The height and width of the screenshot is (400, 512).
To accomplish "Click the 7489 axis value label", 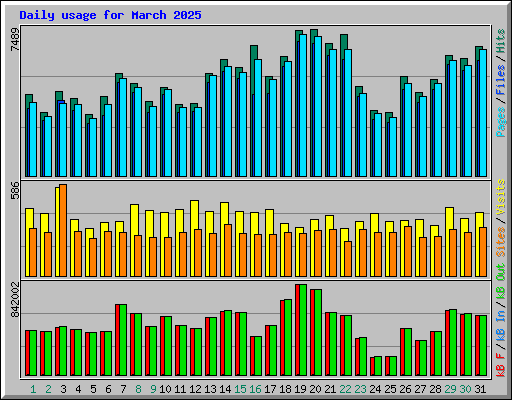I will click(15, 39).
